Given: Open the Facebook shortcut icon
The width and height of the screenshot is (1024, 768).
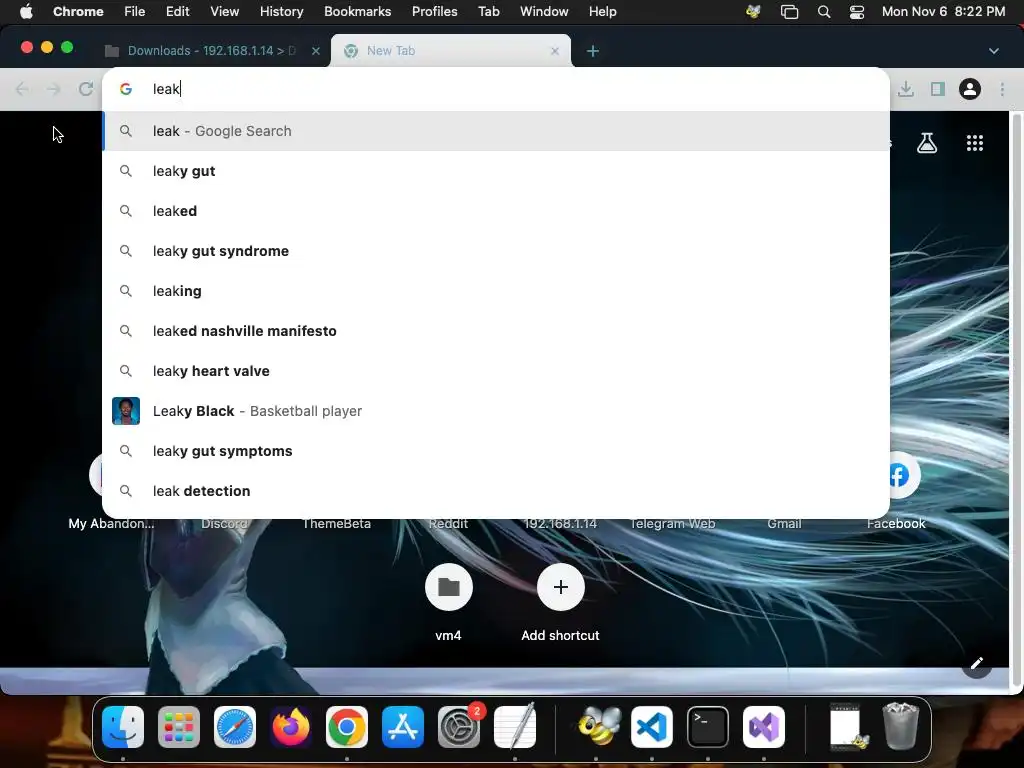Looking at the screenshot, I should [x=899, y=475].
